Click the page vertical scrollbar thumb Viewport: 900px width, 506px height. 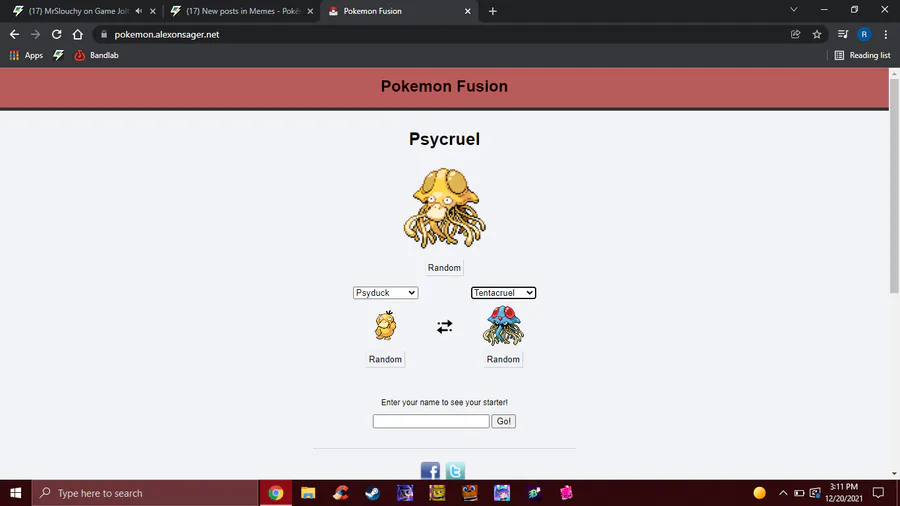894,185
